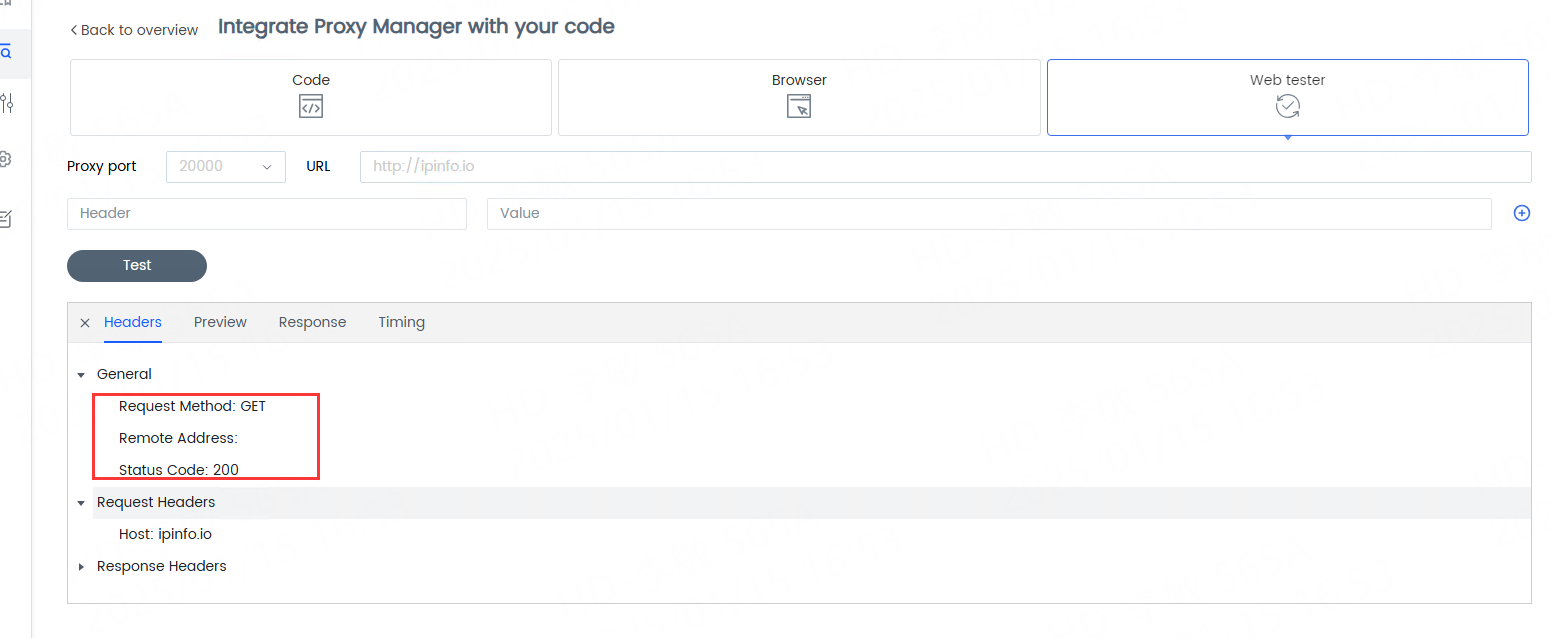Open the Proxy port 20000 dropdown

(226, 167)
